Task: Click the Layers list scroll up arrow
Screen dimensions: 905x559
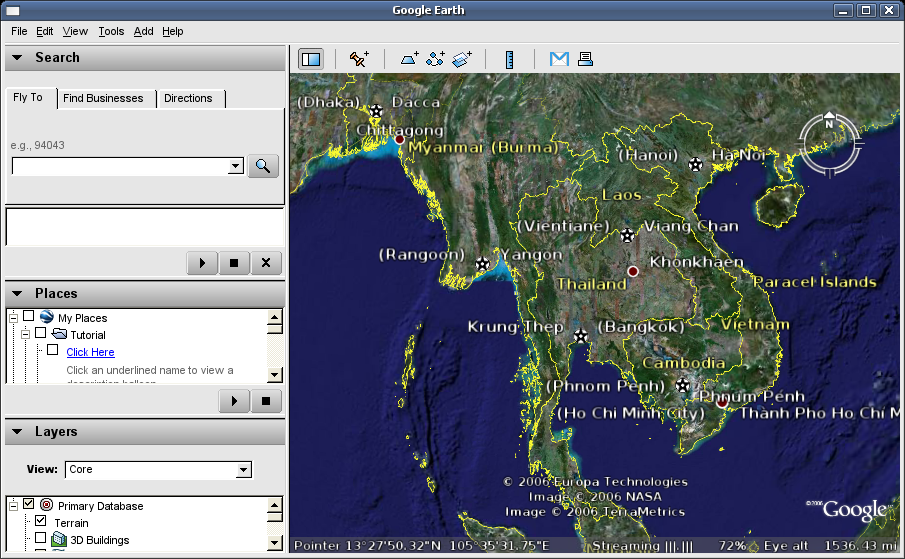Action: [x=275, y=505]
